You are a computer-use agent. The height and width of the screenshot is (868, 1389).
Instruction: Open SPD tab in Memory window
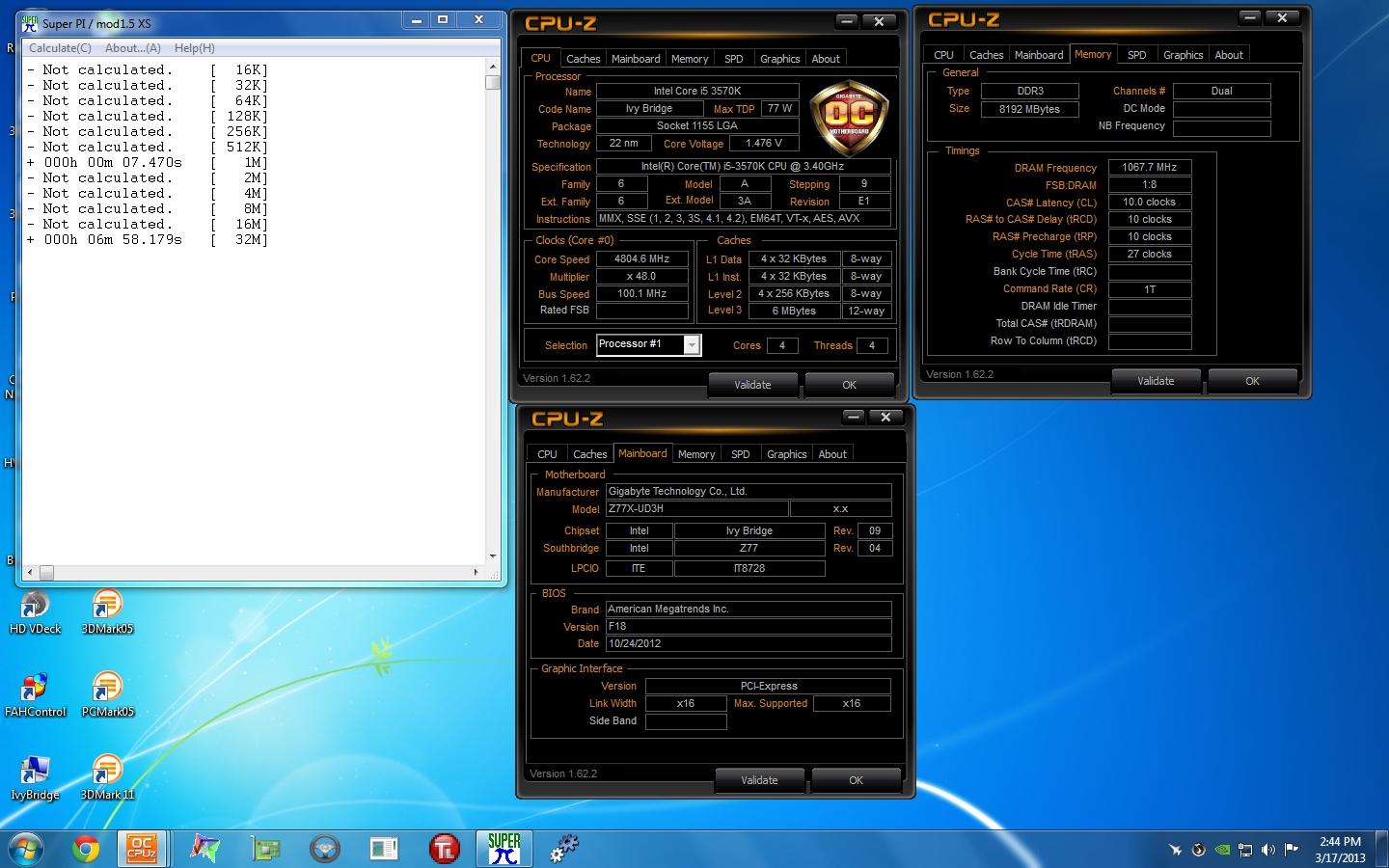click(1137, 55)
